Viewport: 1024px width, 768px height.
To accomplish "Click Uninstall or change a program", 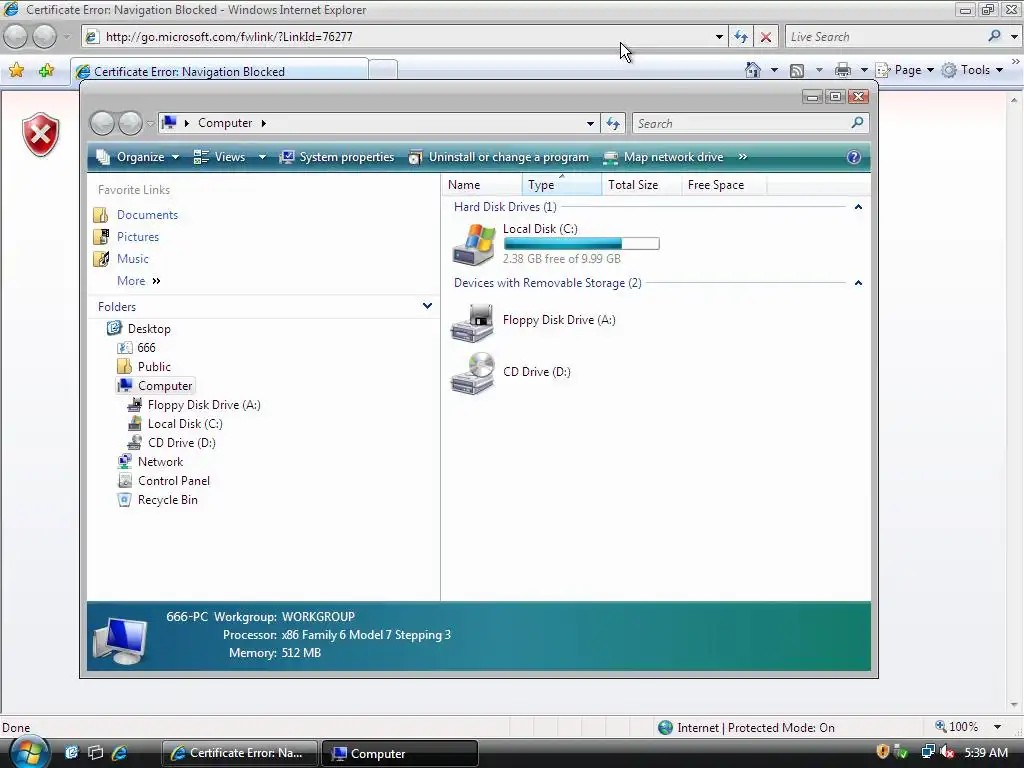I will pyautogui.click(x=499, y=157).
